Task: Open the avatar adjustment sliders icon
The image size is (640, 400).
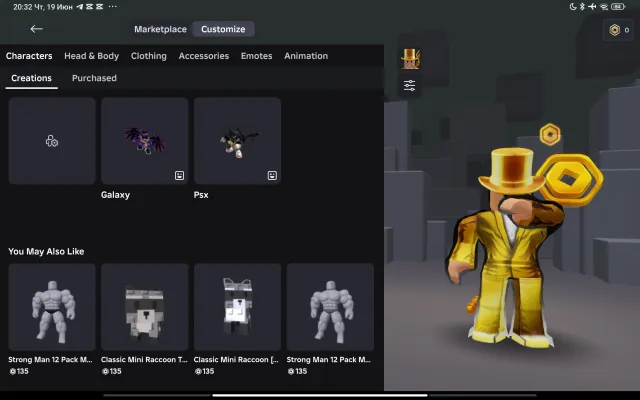Action: (x=409, y=85)
